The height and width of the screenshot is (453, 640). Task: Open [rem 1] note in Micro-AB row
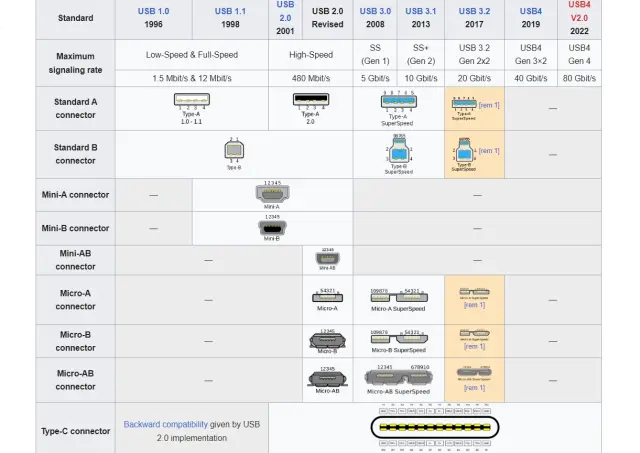tap(474, 388)
